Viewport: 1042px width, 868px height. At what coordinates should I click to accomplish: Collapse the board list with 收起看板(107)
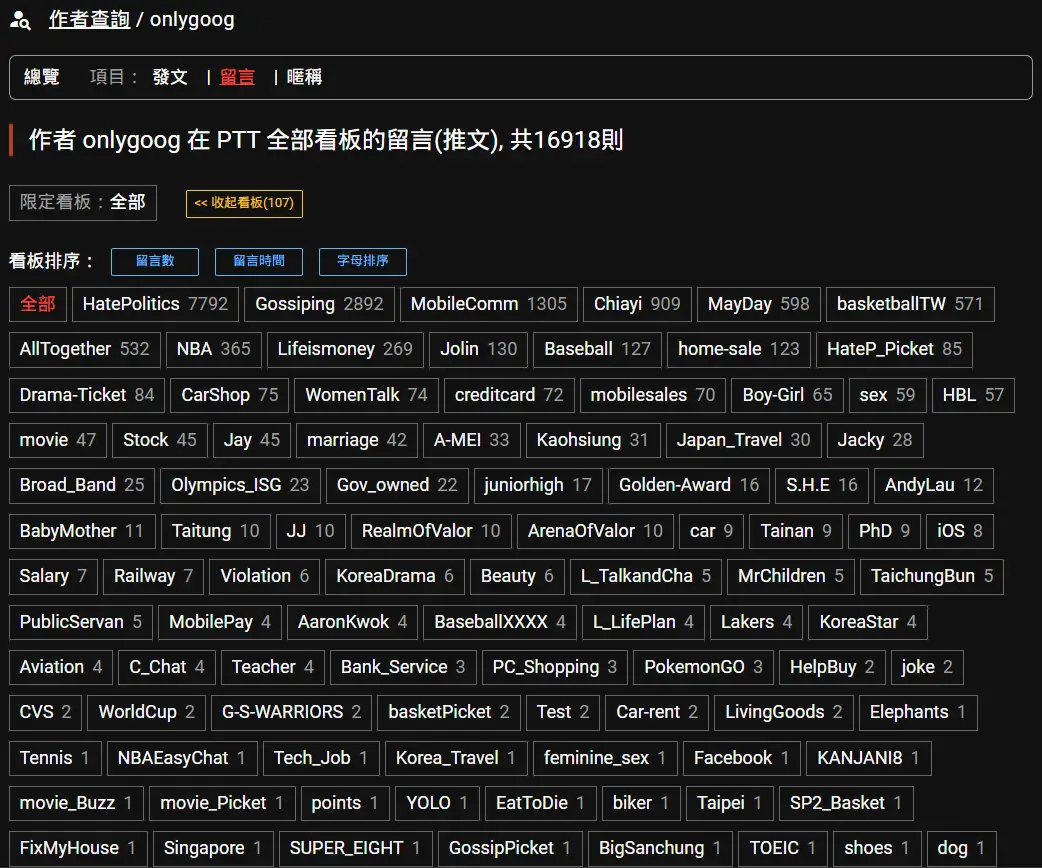coord(244,203)
